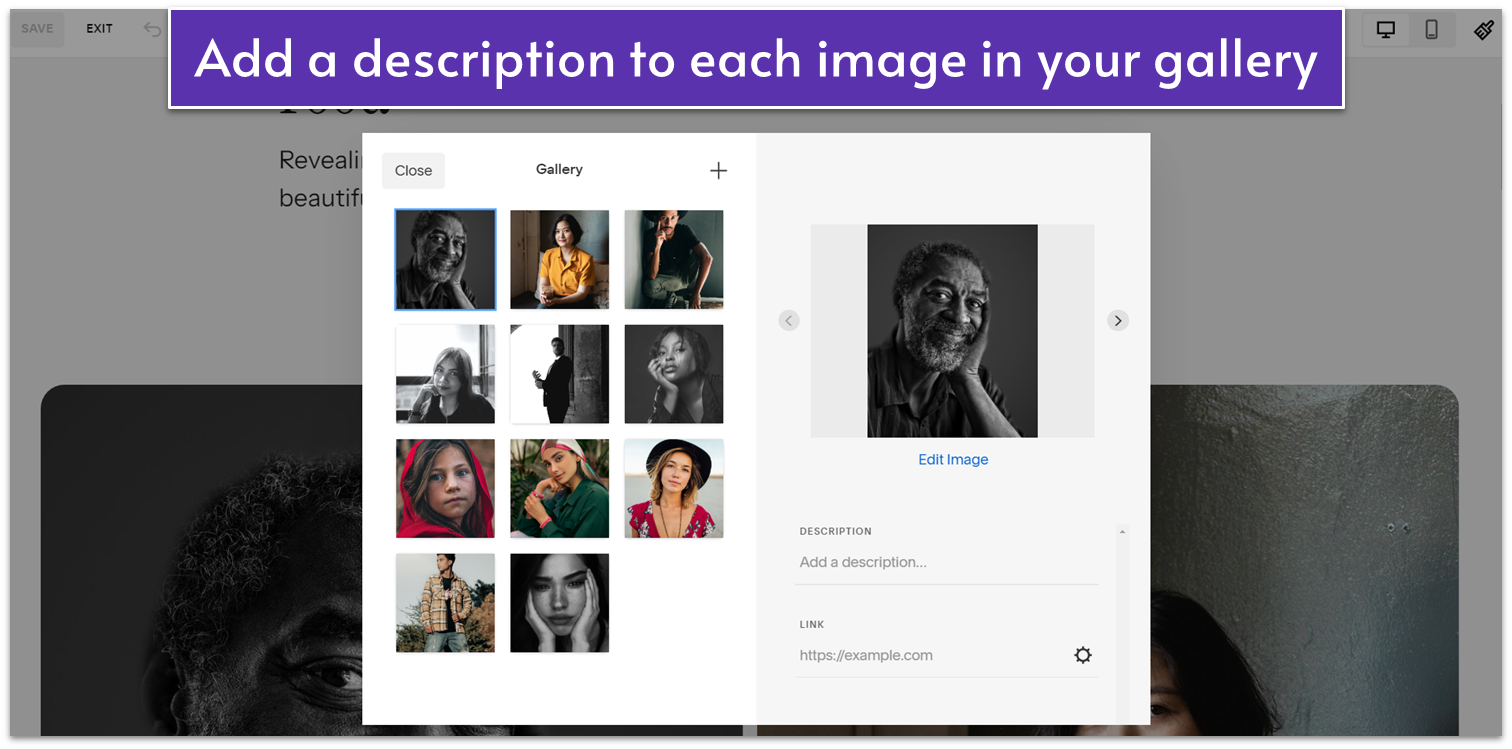Select the man in plaid jacket thumbnail

[x=445, y=603]
